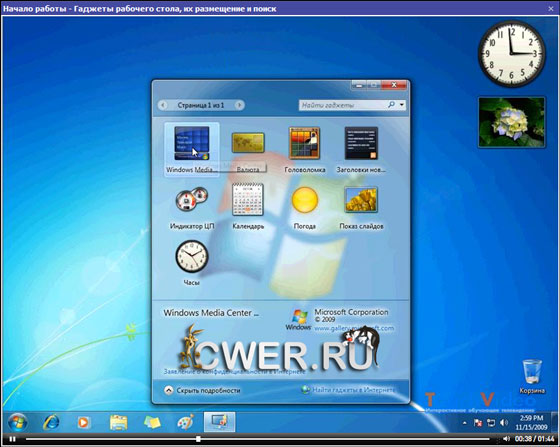
Task: Open Windows Explorer folder on the taskbar
Action: (119, 423)
